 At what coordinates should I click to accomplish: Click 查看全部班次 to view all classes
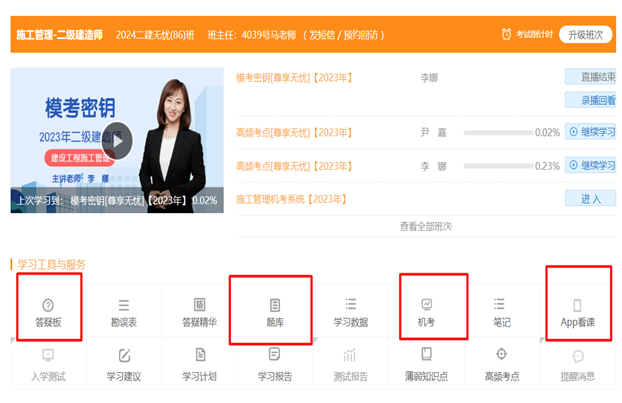[x=426, y=226]
